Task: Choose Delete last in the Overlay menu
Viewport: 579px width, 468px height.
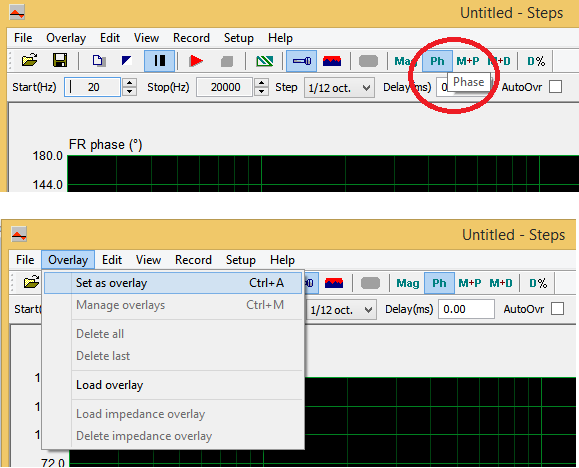Action: (173, 356)
